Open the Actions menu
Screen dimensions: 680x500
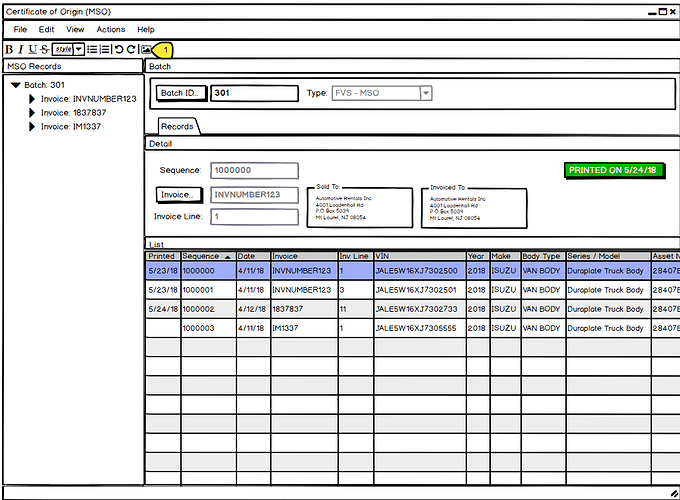111,29
